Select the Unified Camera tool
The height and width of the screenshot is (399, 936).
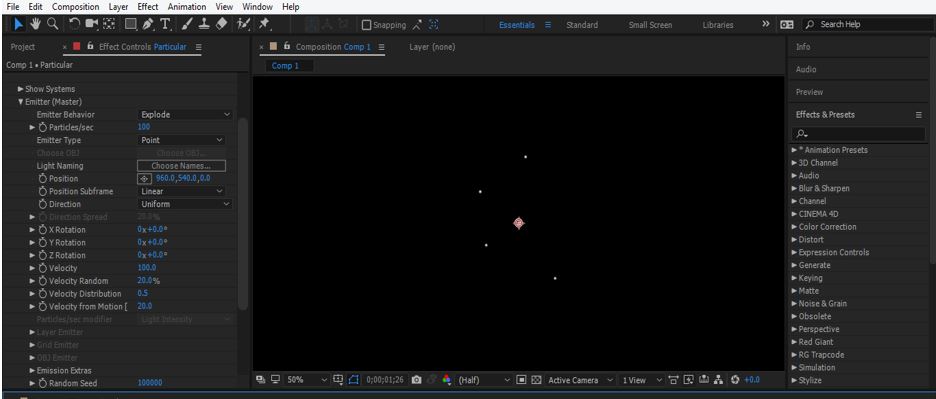click(x=92, y=24)
